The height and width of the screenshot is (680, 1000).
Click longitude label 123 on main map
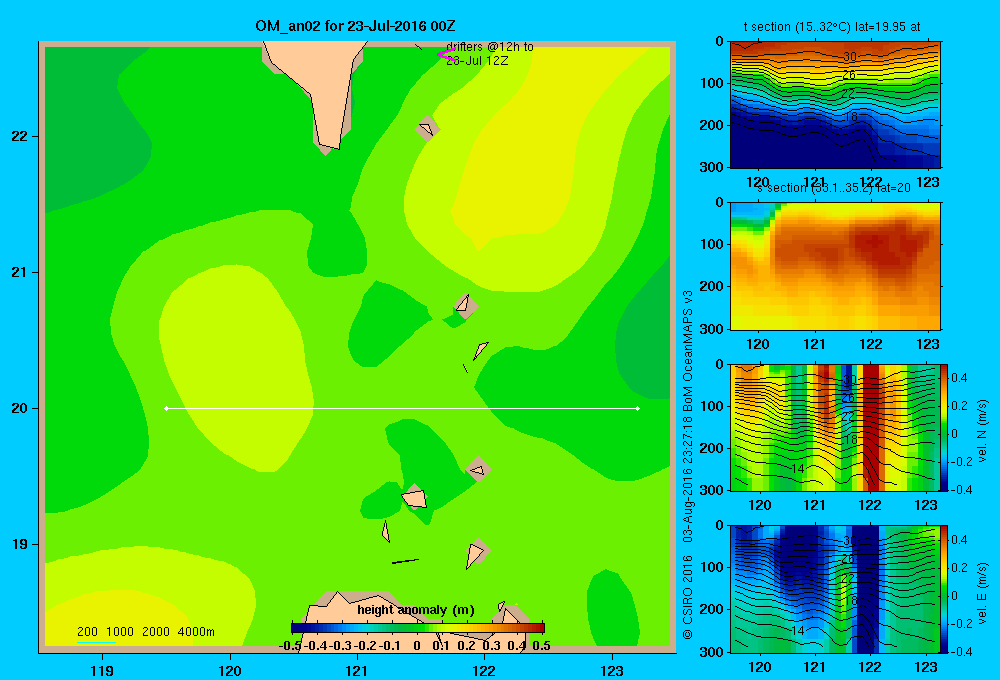tap(612, 670)
